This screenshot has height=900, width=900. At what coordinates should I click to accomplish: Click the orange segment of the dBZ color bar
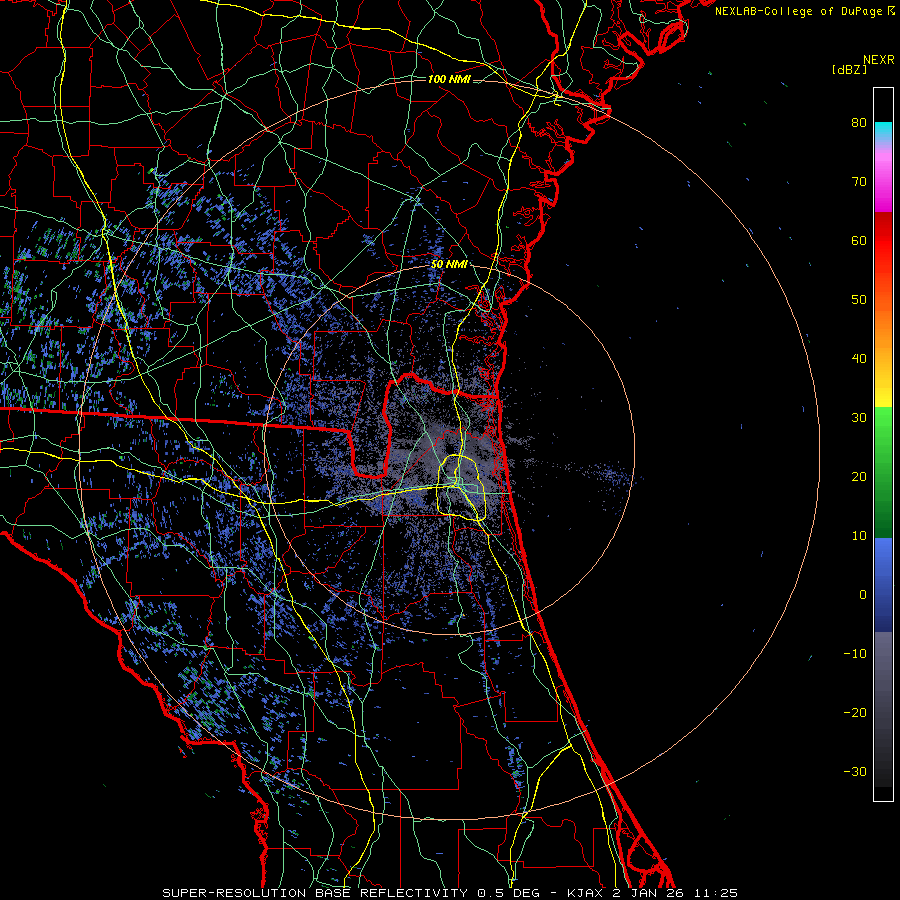[x=883, y=330]
